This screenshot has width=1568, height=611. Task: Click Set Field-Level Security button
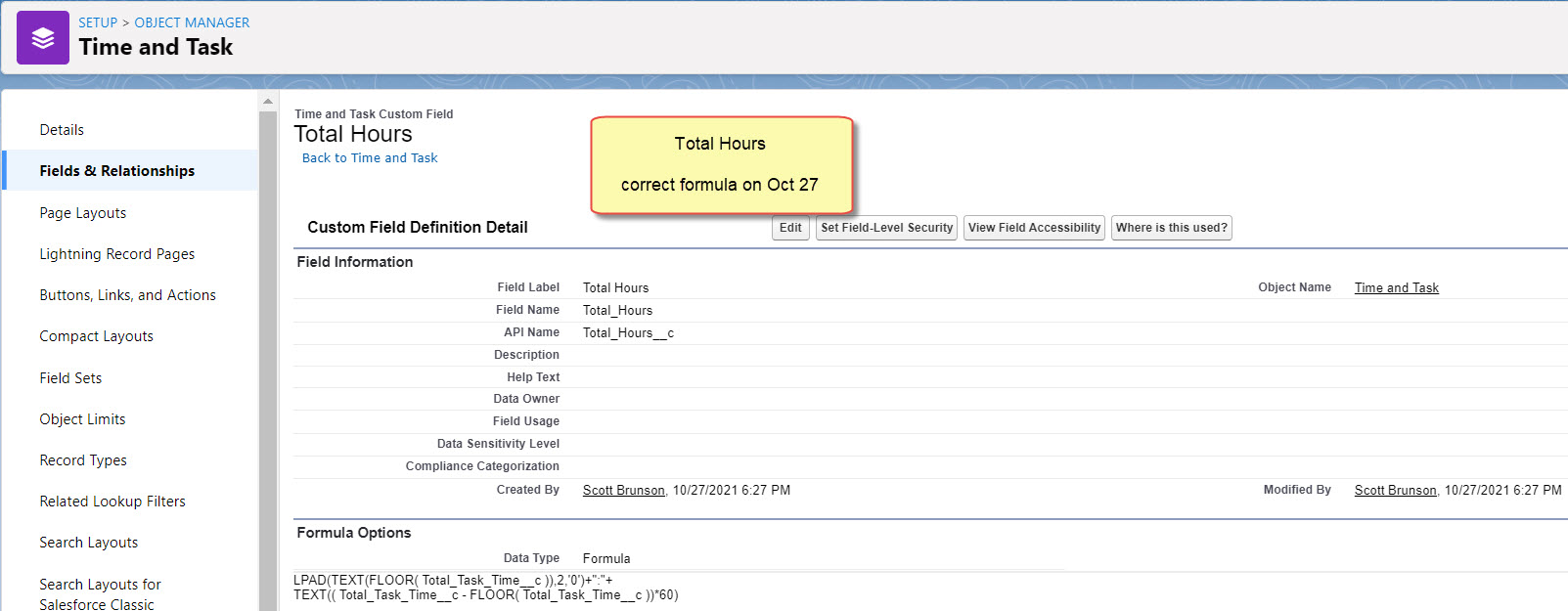click(x=887, y=228)
